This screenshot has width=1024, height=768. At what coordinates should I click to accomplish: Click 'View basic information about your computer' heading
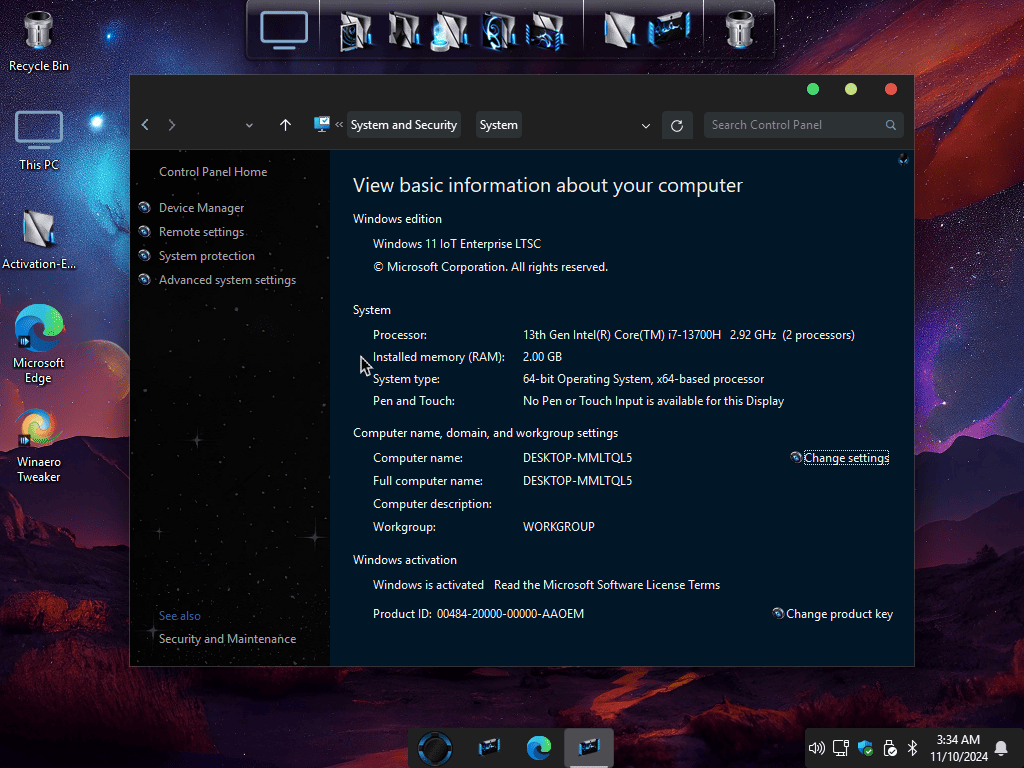coord(547,185)
